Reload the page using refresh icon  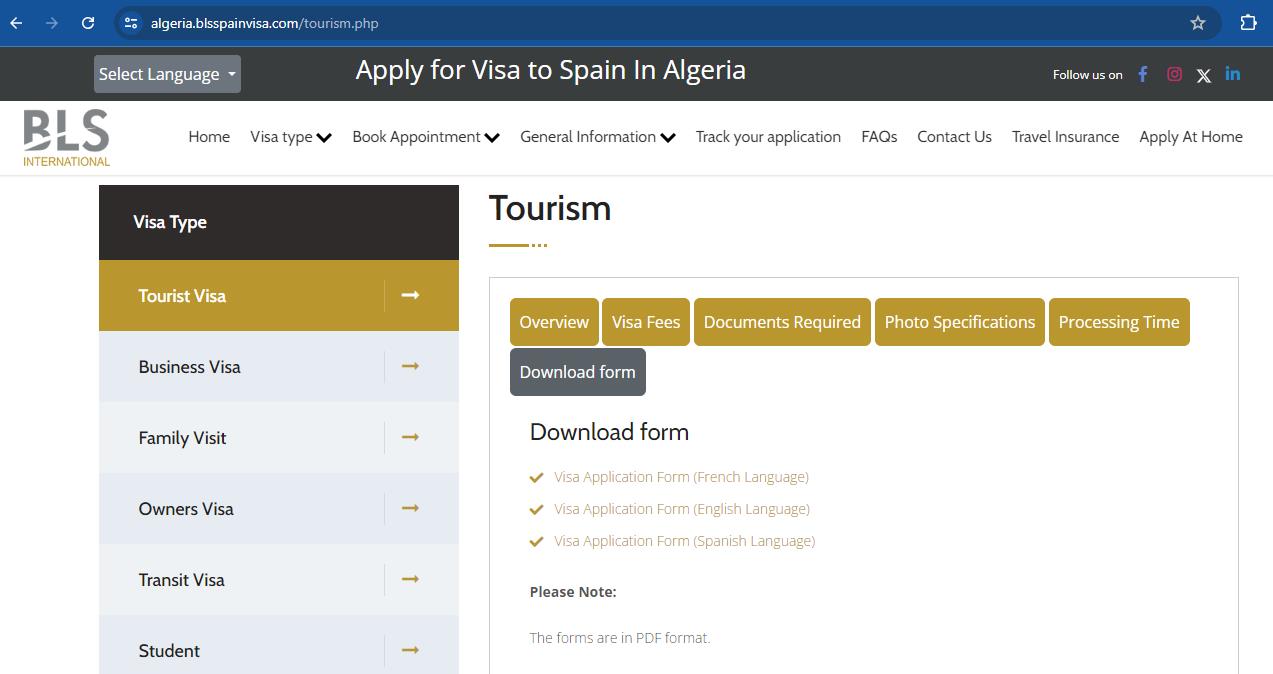tap(88, 23)
